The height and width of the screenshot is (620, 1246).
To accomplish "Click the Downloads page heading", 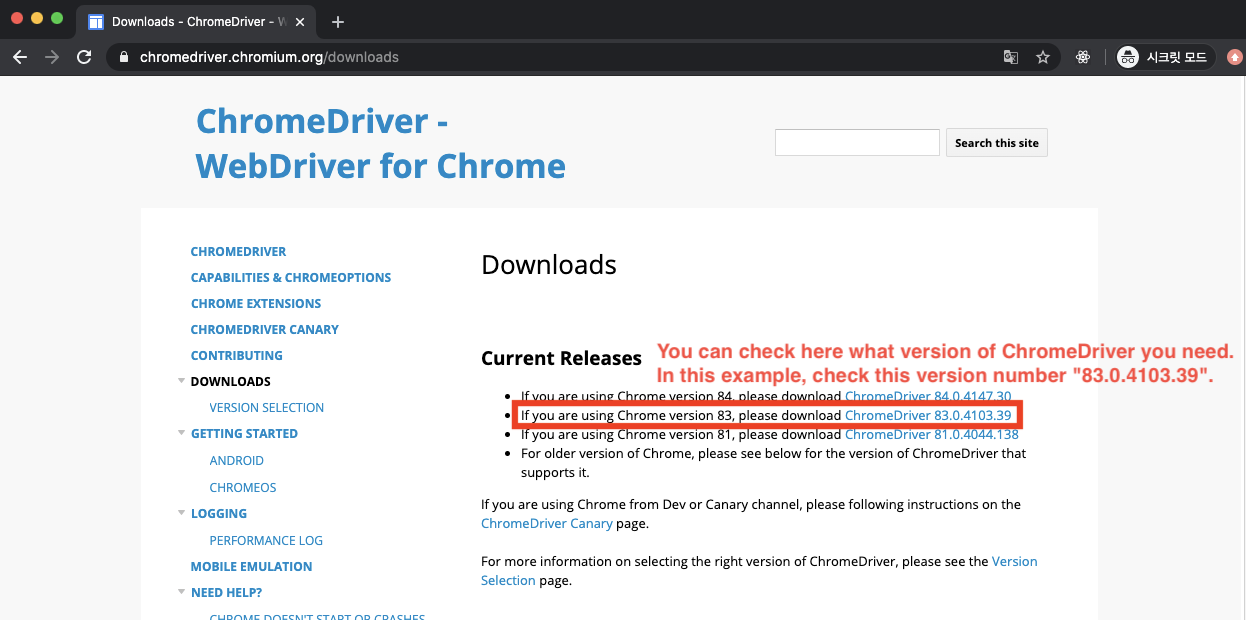I will (549, 264).
